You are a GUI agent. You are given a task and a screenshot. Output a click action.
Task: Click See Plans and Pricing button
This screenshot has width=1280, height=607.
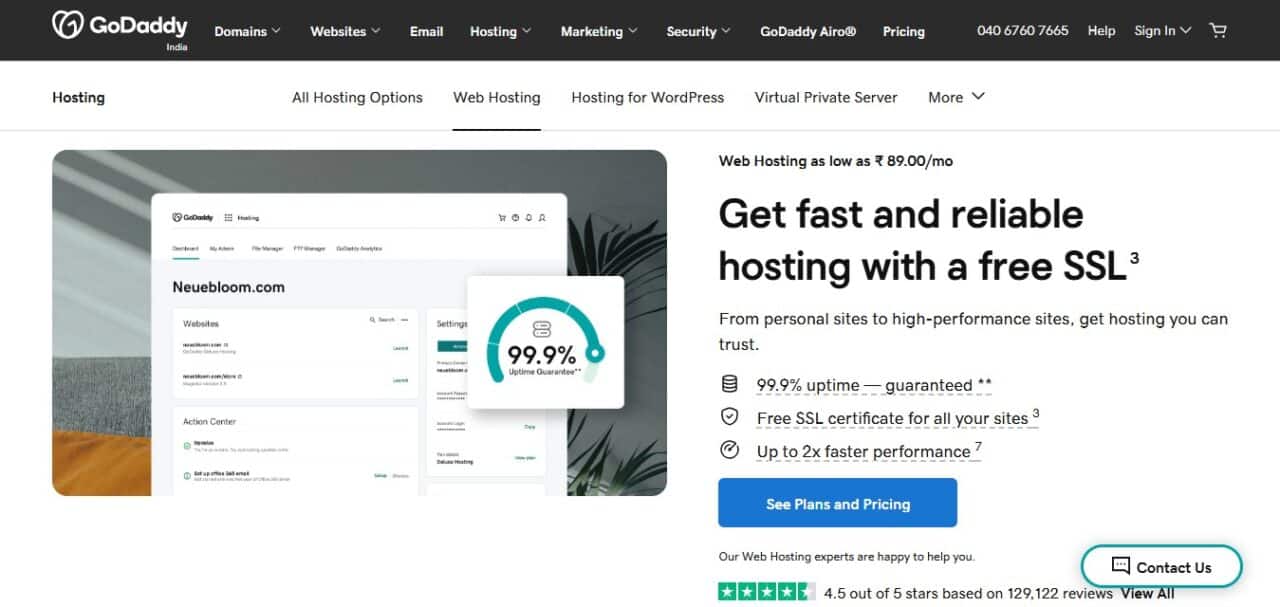tap(837, 503)
